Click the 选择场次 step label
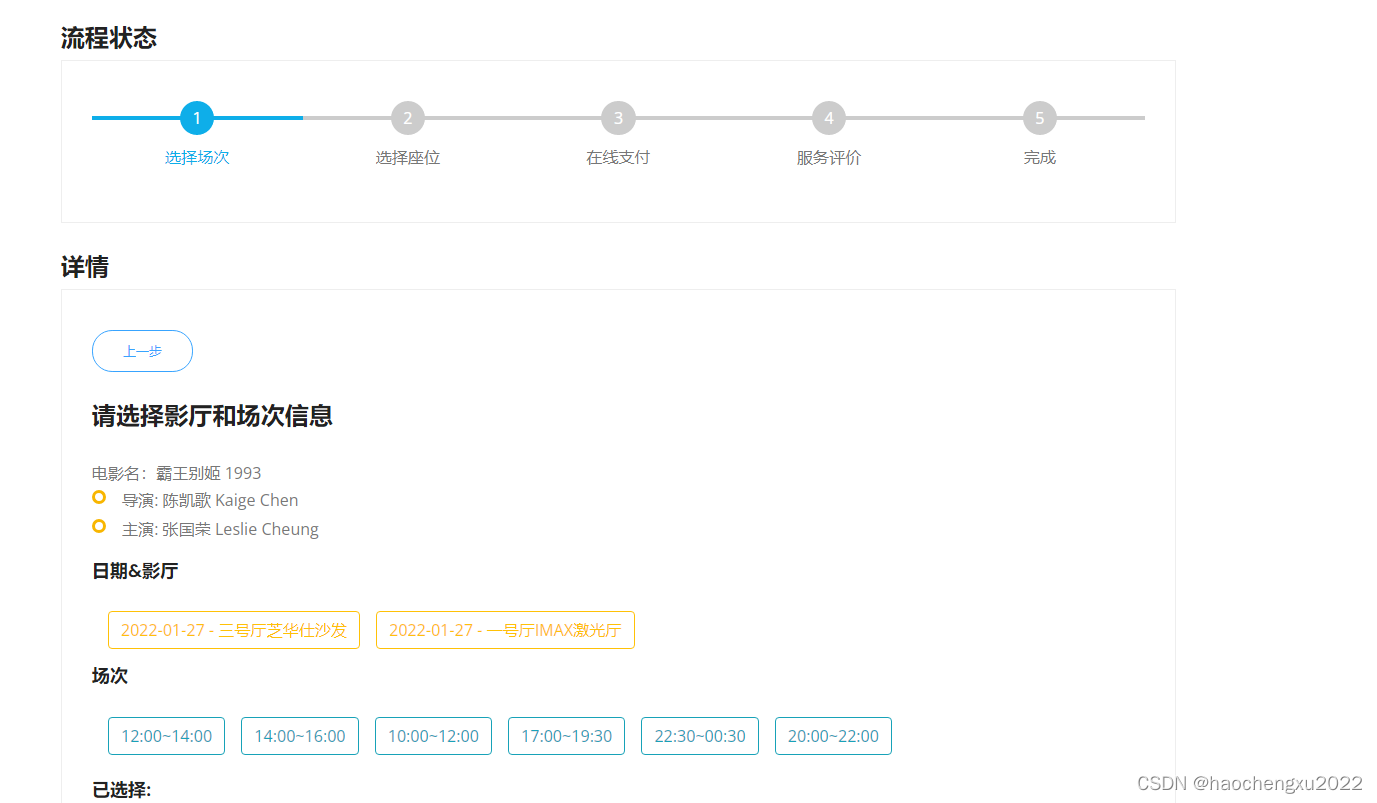Viewport: 1377px width, 803px height. click(x=197, y=158)
